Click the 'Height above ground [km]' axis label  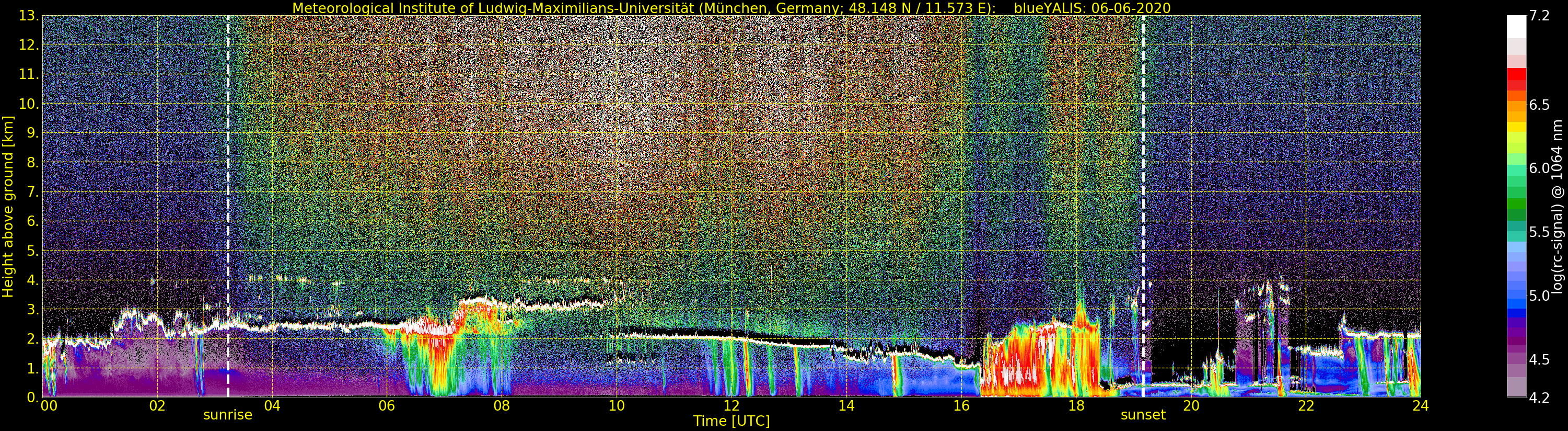pos(8,206)
